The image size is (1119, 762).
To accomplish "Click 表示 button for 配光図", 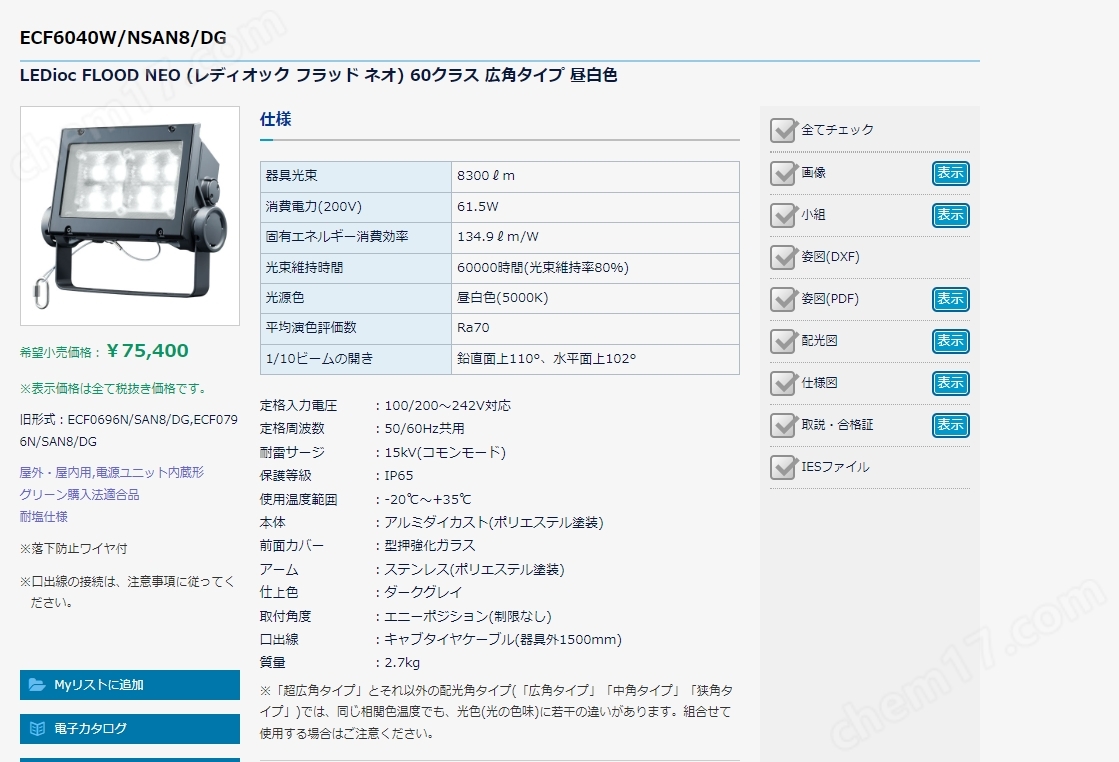I will click(x=951, y=342).
